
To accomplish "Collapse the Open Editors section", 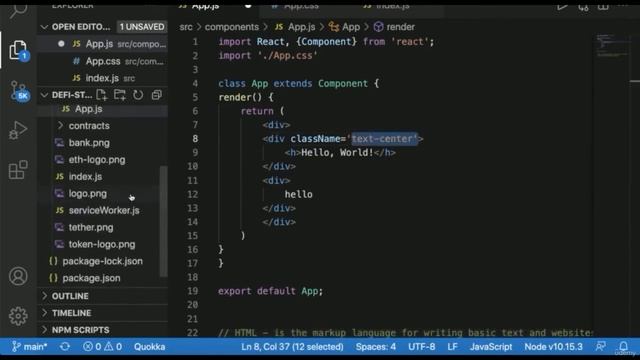I will 44,27.
